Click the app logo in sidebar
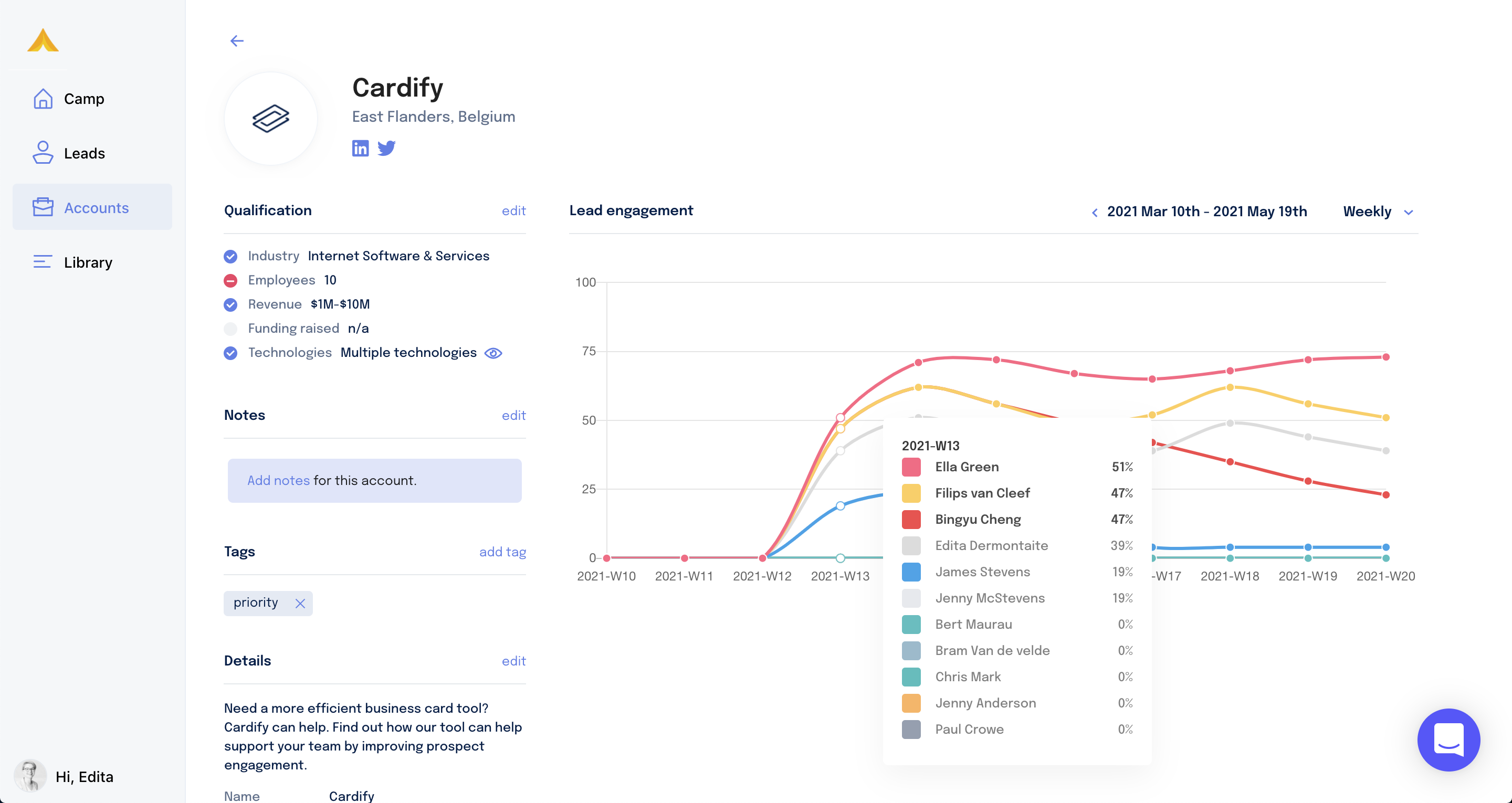 (x=43, y=40)
